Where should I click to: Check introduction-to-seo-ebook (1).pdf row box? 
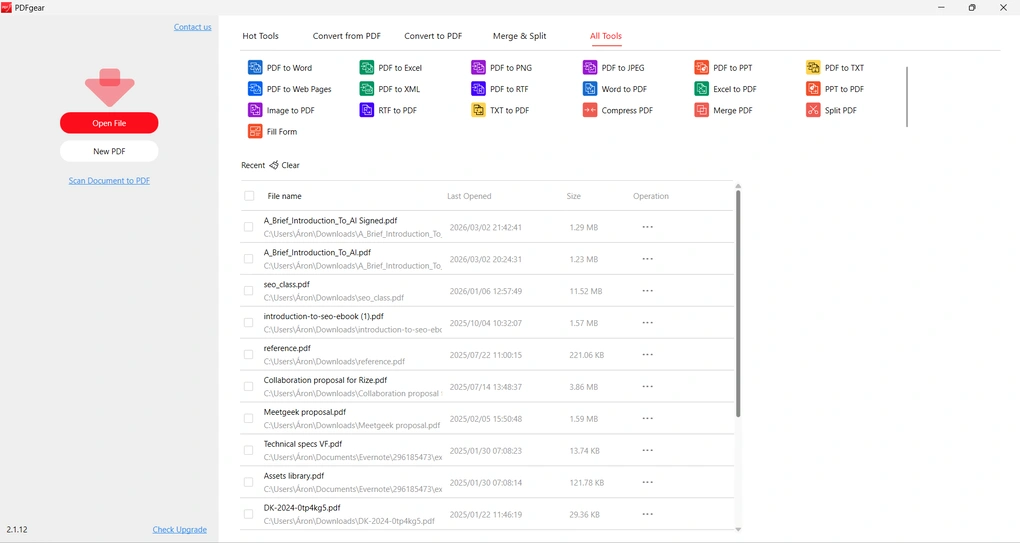248,323
